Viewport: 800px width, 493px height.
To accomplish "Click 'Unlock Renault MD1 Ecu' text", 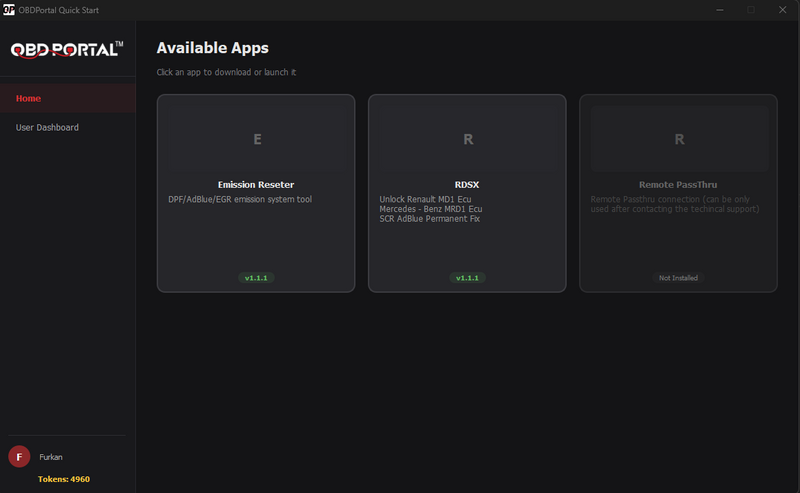I will click(x=425, y=199).
